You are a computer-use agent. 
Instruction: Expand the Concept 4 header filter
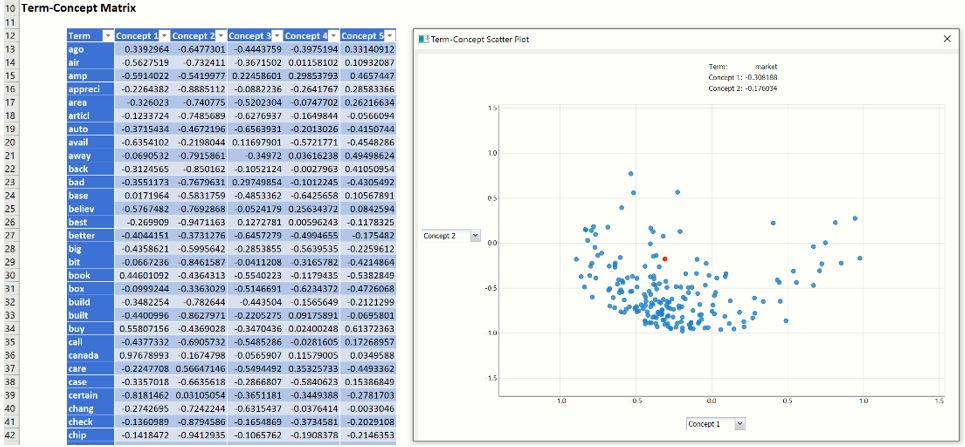click(333, 36)
